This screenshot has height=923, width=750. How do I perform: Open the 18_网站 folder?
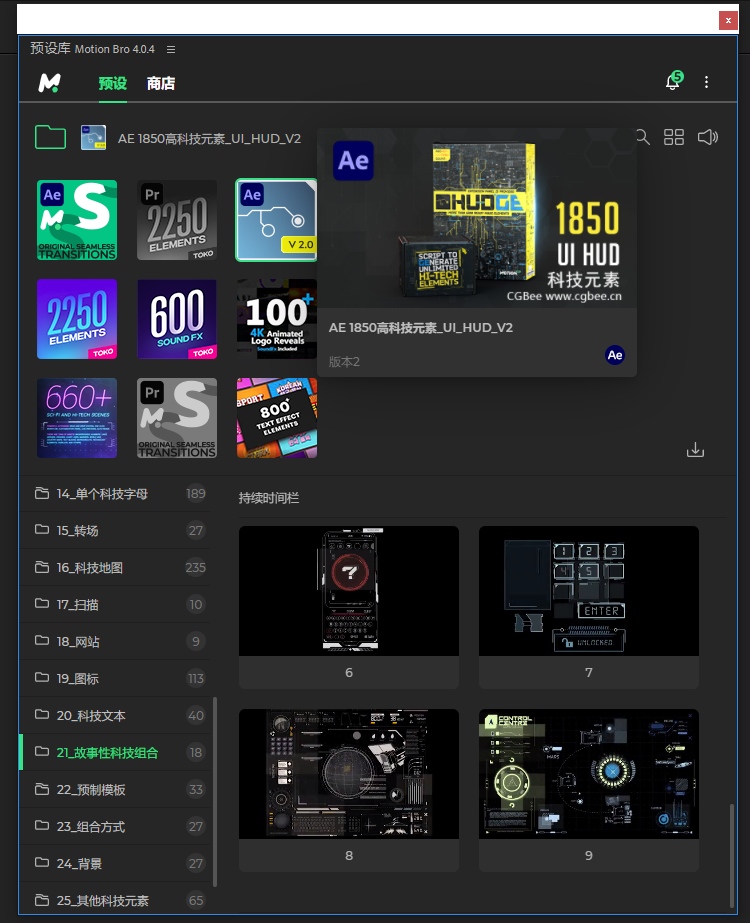tap(115, 641)
